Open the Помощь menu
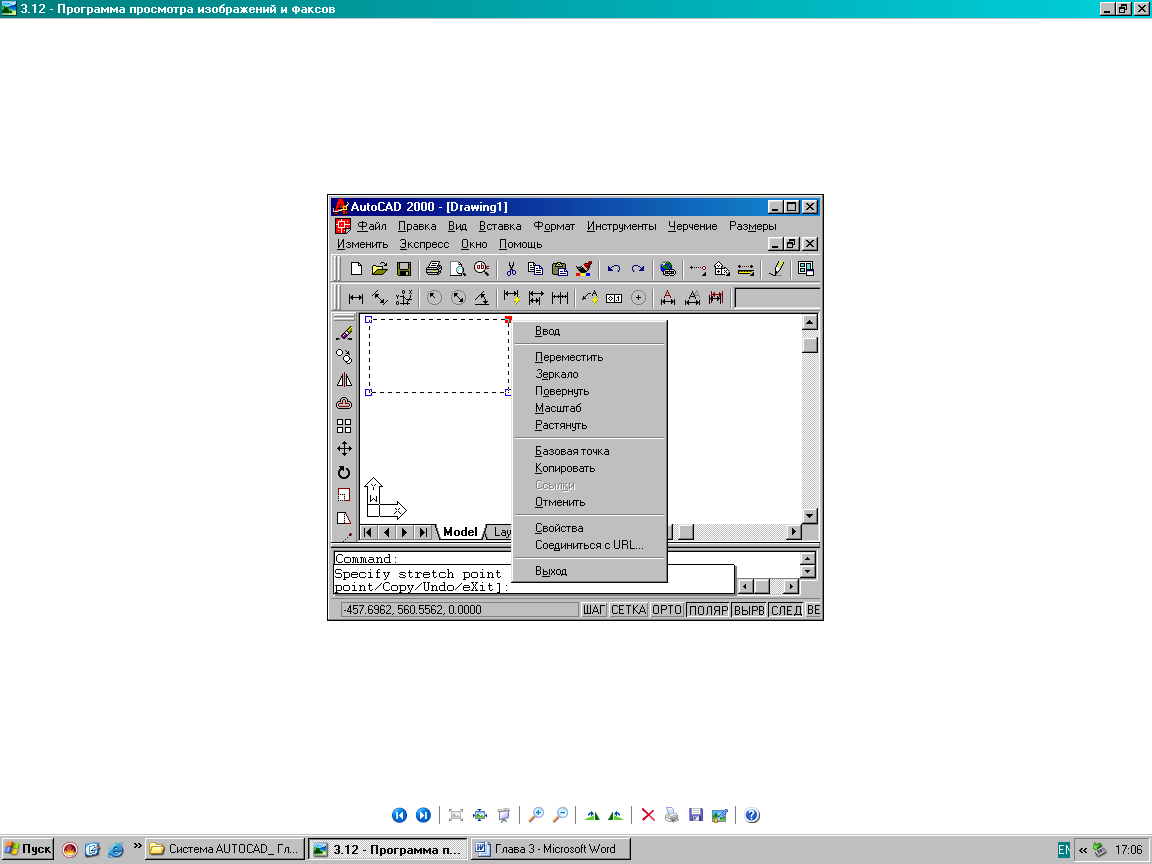This screenshot has height=864, width=1152. click(x=520, y=244)
